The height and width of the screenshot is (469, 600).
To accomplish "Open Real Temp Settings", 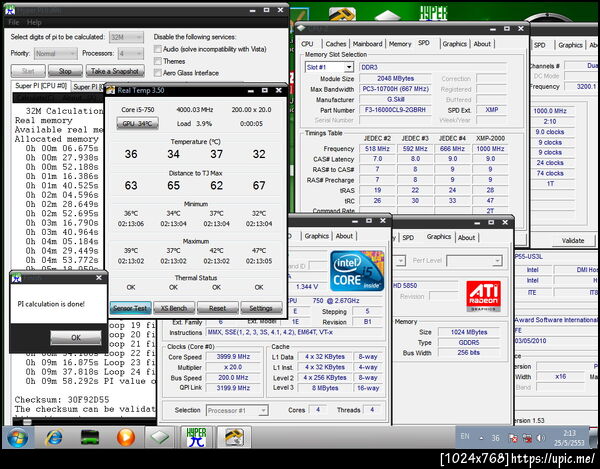I will tap(261, 308).
